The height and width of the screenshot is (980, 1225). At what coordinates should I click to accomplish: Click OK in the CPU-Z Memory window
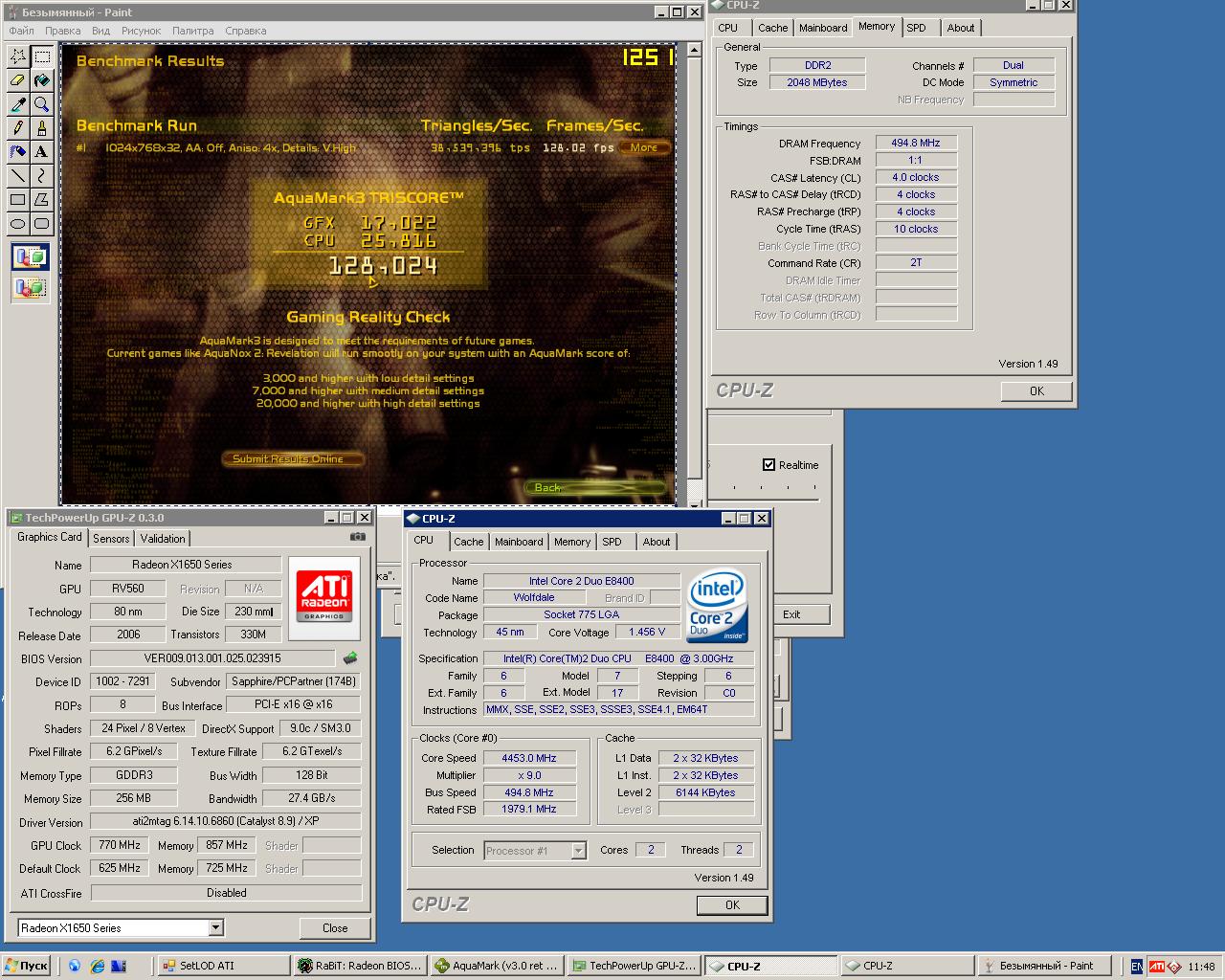click(x=1036, y=391)
